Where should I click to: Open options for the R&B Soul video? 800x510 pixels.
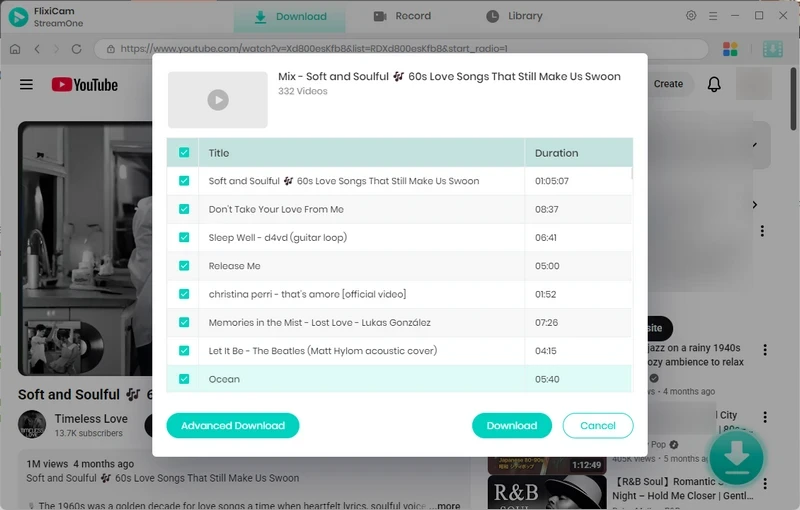click(765, 483)
